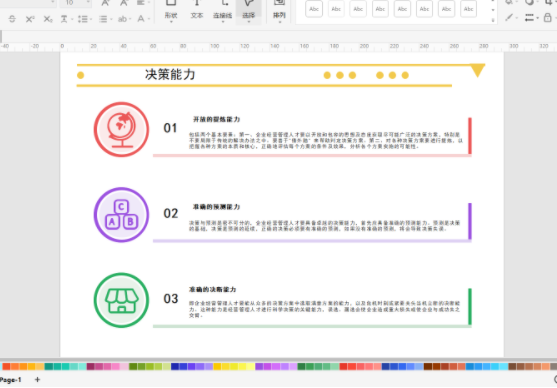The image size is (557, 388).
Task: Pick the dark brown swatch in palette
Action: click(428, 367)
